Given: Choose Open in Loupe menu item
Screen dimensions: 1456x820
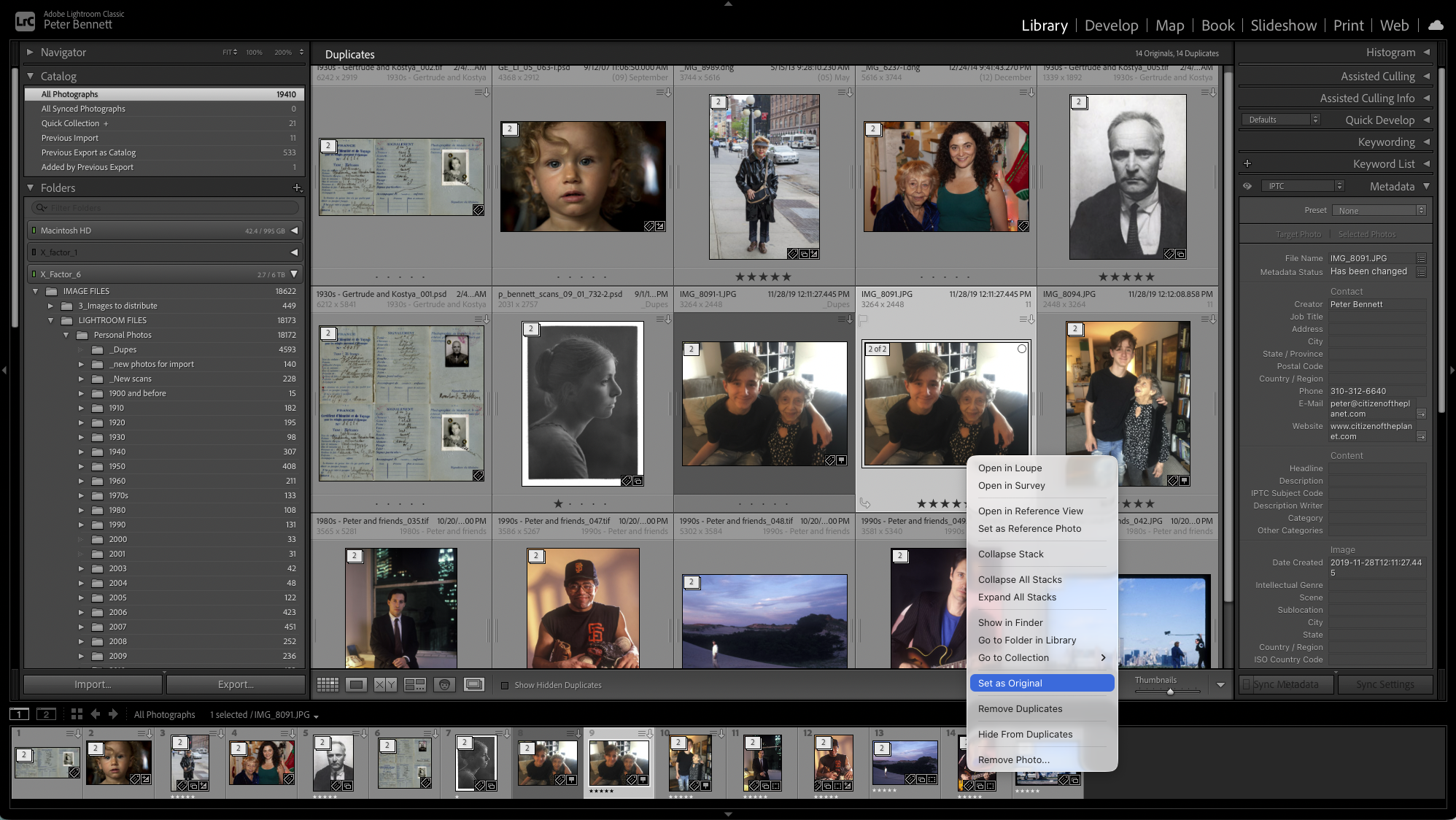Looking at the screenshot, I should tap(1042, 468).
